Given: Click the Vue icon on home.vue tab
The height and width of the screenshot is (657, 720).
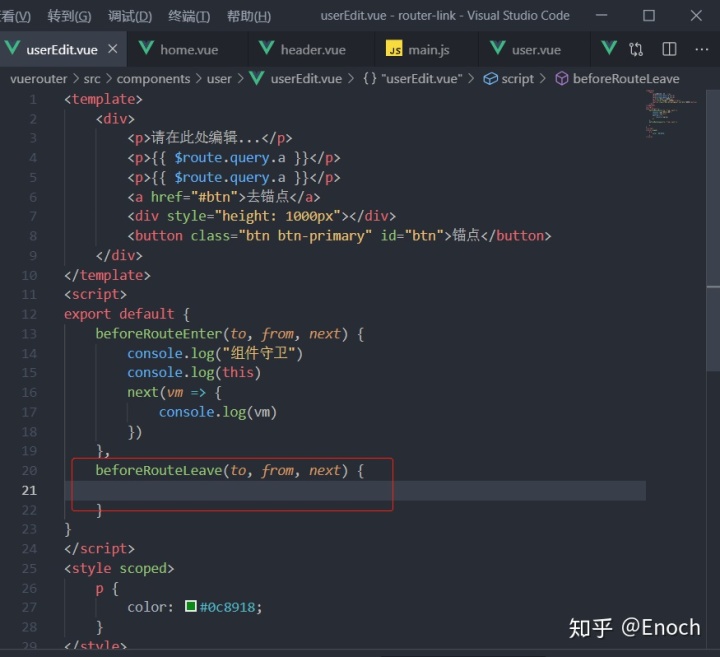Looking at the screenshot, I should coord(146,48).
